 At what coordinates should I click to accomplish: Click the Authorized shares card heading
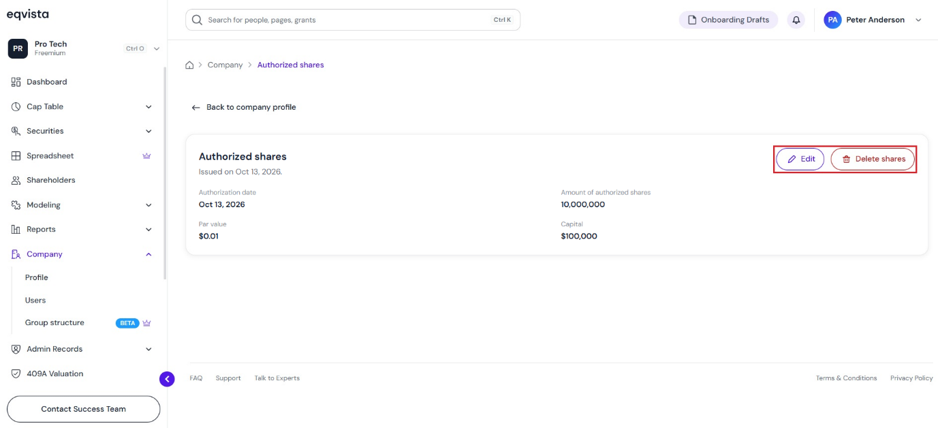coord(242,157)
